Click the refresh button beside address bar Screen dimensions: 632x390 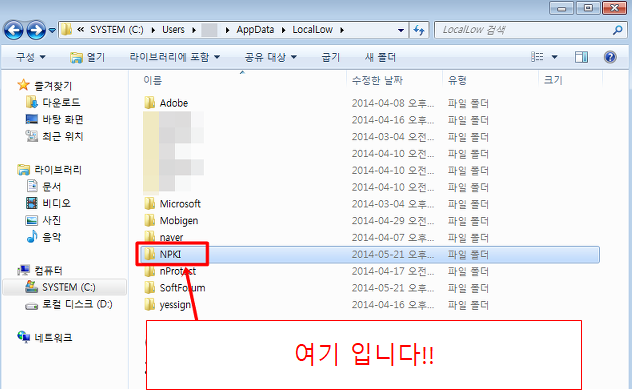pos(419,30)
